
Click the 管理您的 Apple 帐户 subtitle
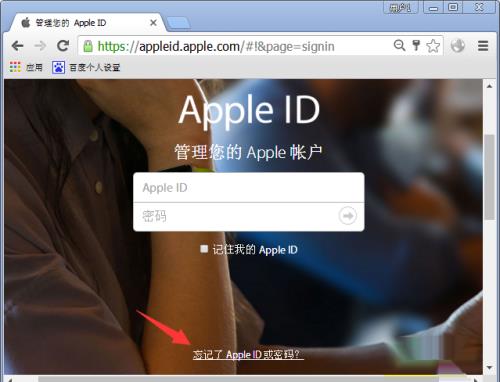(x=248, y=153)
